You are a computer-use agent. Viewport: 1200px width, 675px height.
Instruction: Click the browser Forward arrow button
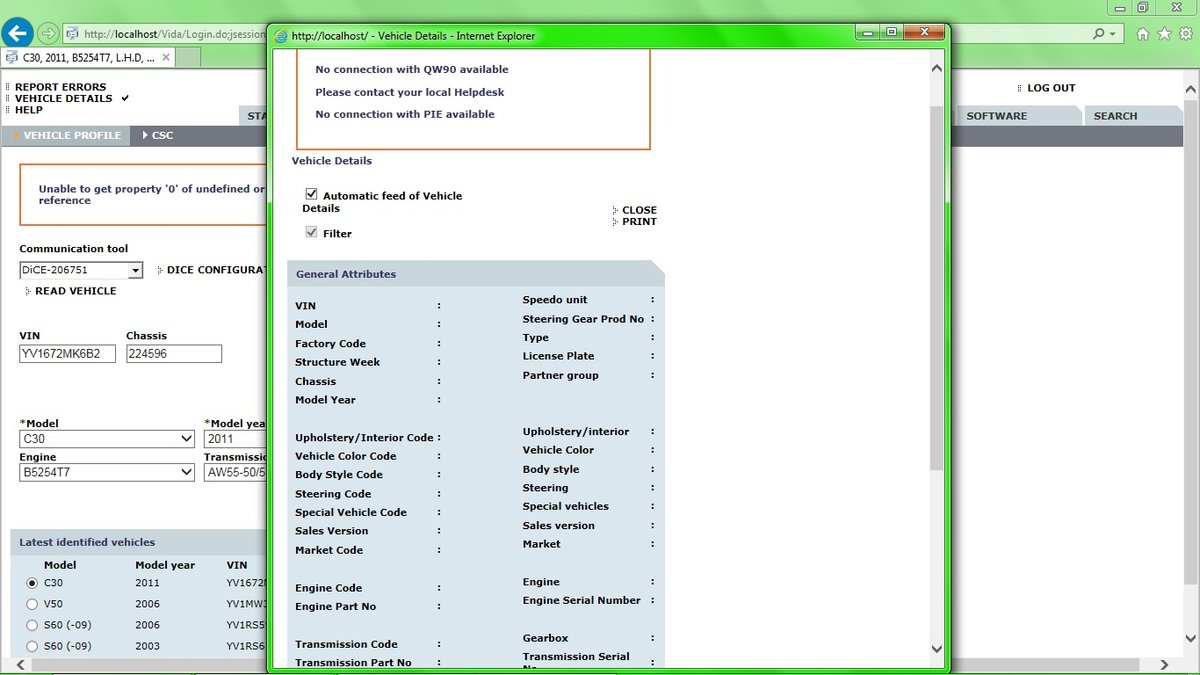(48, 34)
